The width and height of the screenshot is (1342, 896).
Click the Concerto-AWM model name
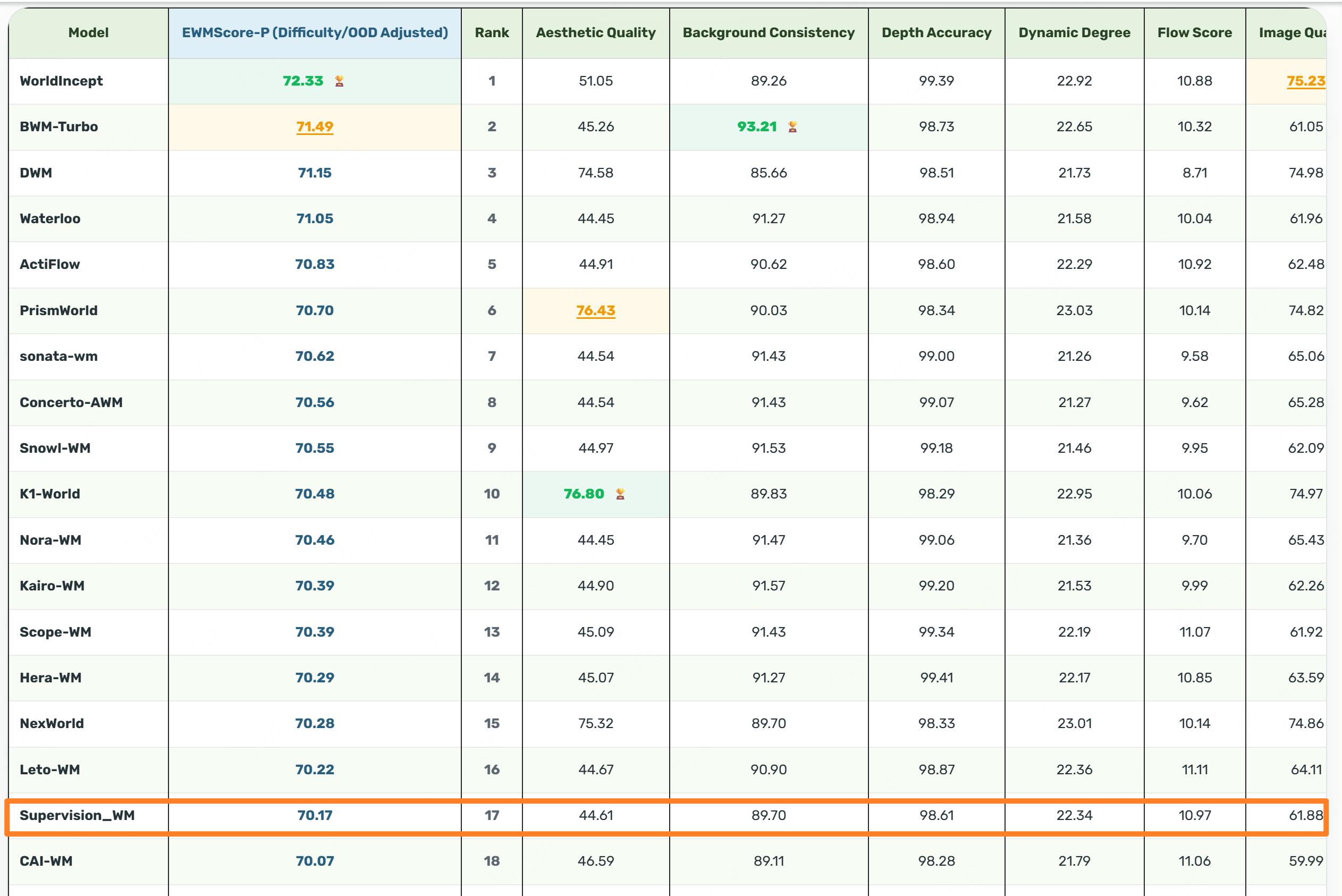pos(71,403)
